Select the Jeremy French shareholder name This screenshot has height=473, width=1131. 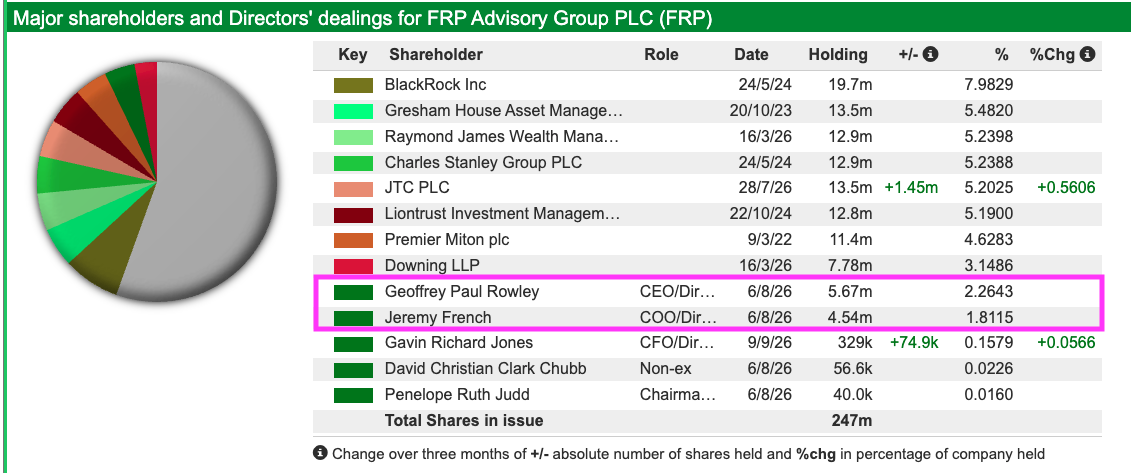pos(438,318)
